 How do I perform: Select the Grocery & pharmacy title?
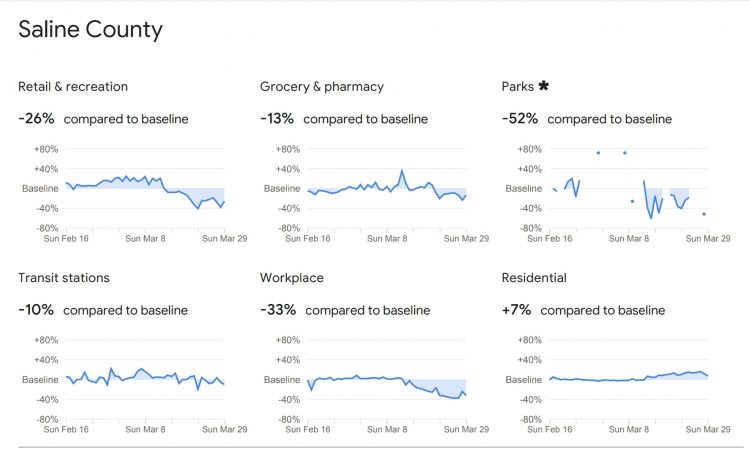[x=321, y=87]
